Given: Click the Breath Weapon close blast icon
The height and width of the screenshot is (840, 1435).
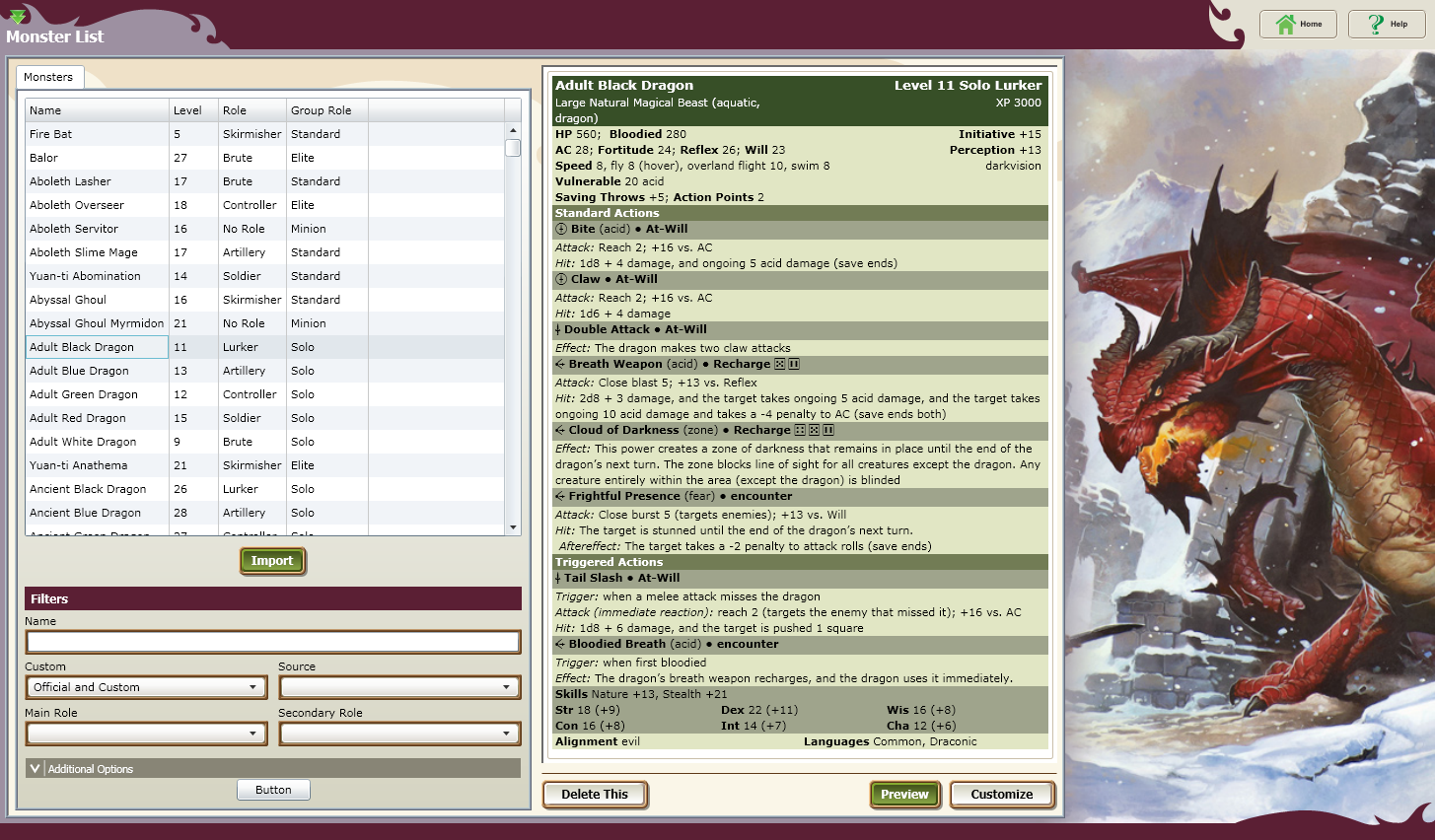Looking at the screenshot, I should coord(560,364).
